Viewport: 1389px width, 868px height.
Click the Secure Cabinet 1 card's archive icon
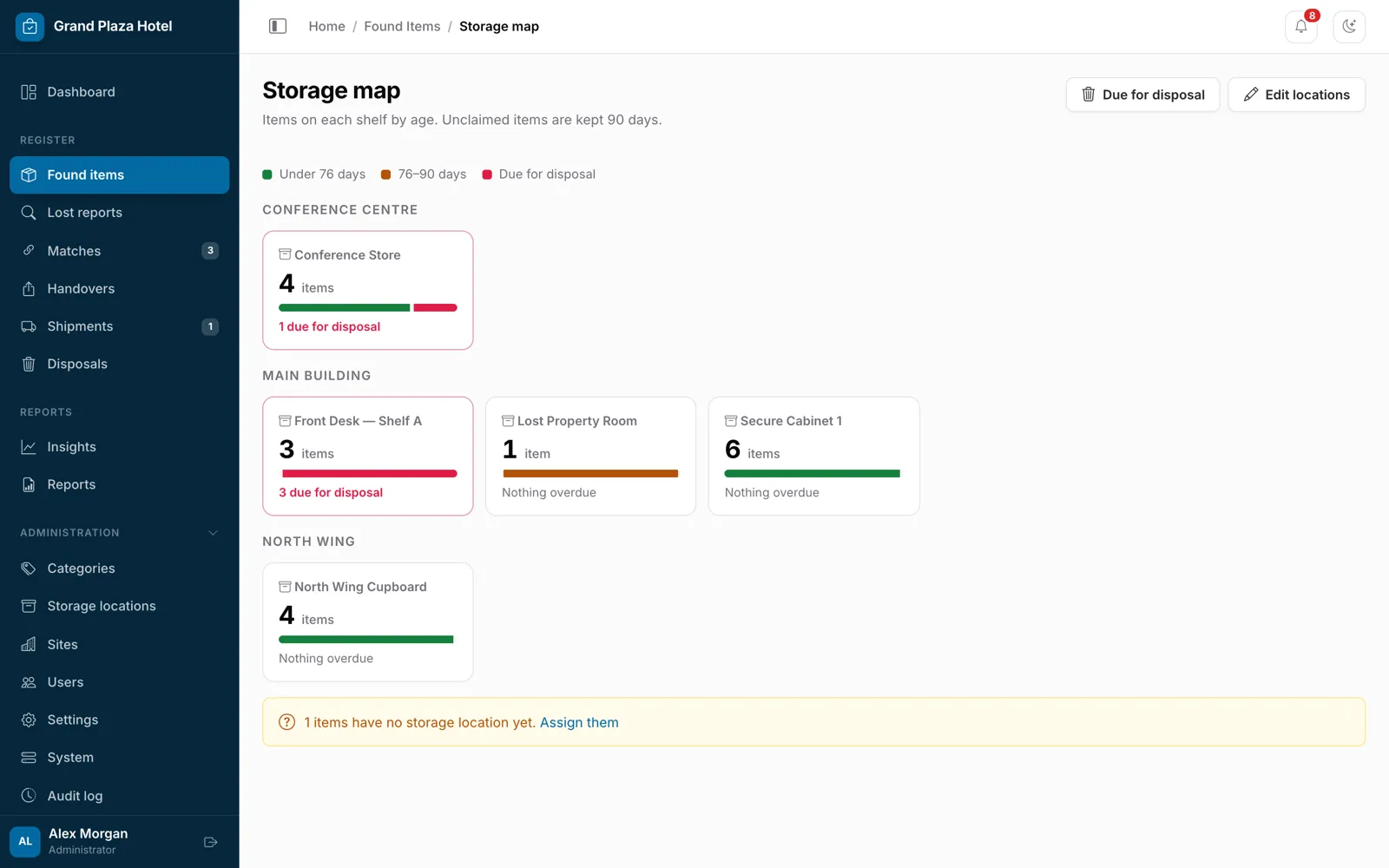click(731, 420)
